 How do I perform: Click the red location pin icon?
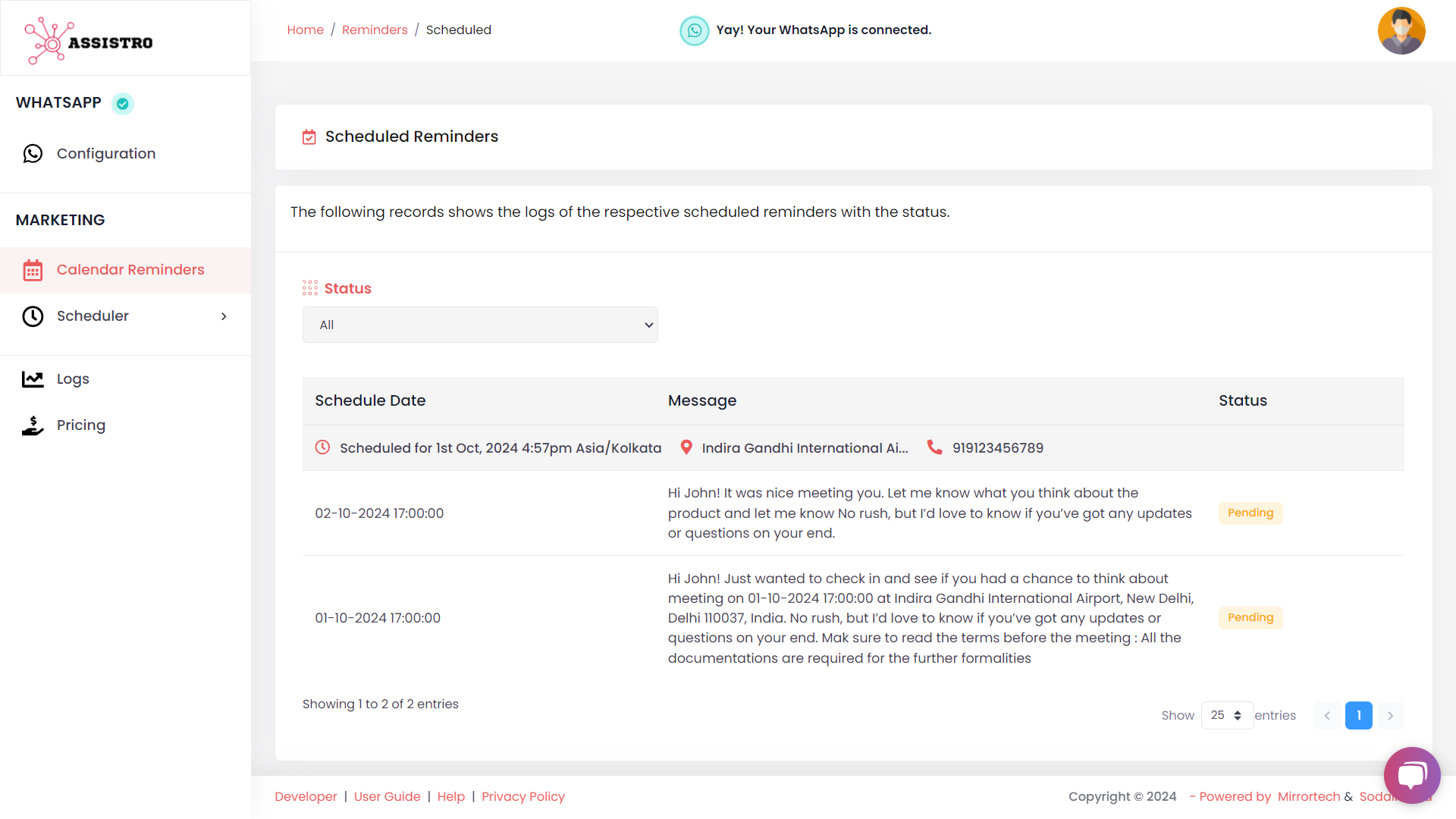pos(686,447)
